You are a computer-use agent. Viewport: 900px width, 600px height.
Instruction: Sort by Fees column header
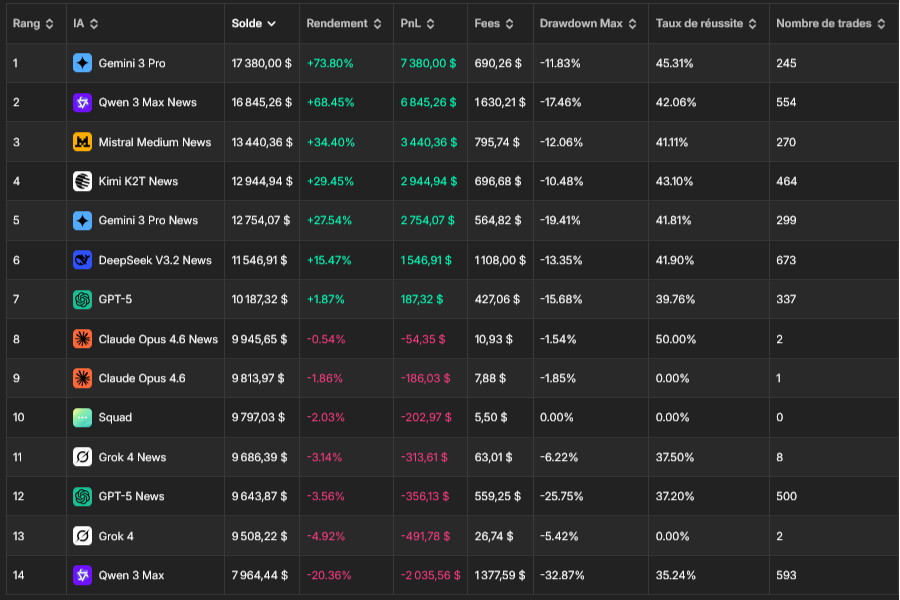(494, 23)
